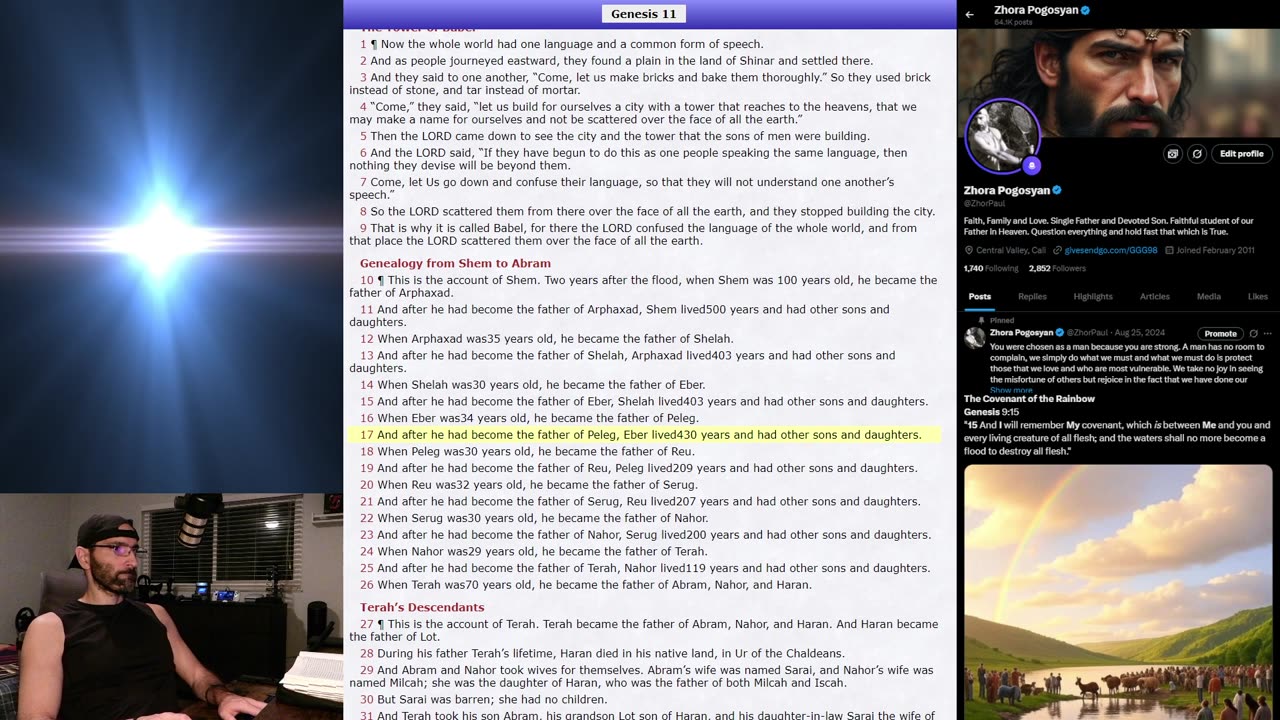
Task: Switch to the Posts tab
Action: (980, 296)
